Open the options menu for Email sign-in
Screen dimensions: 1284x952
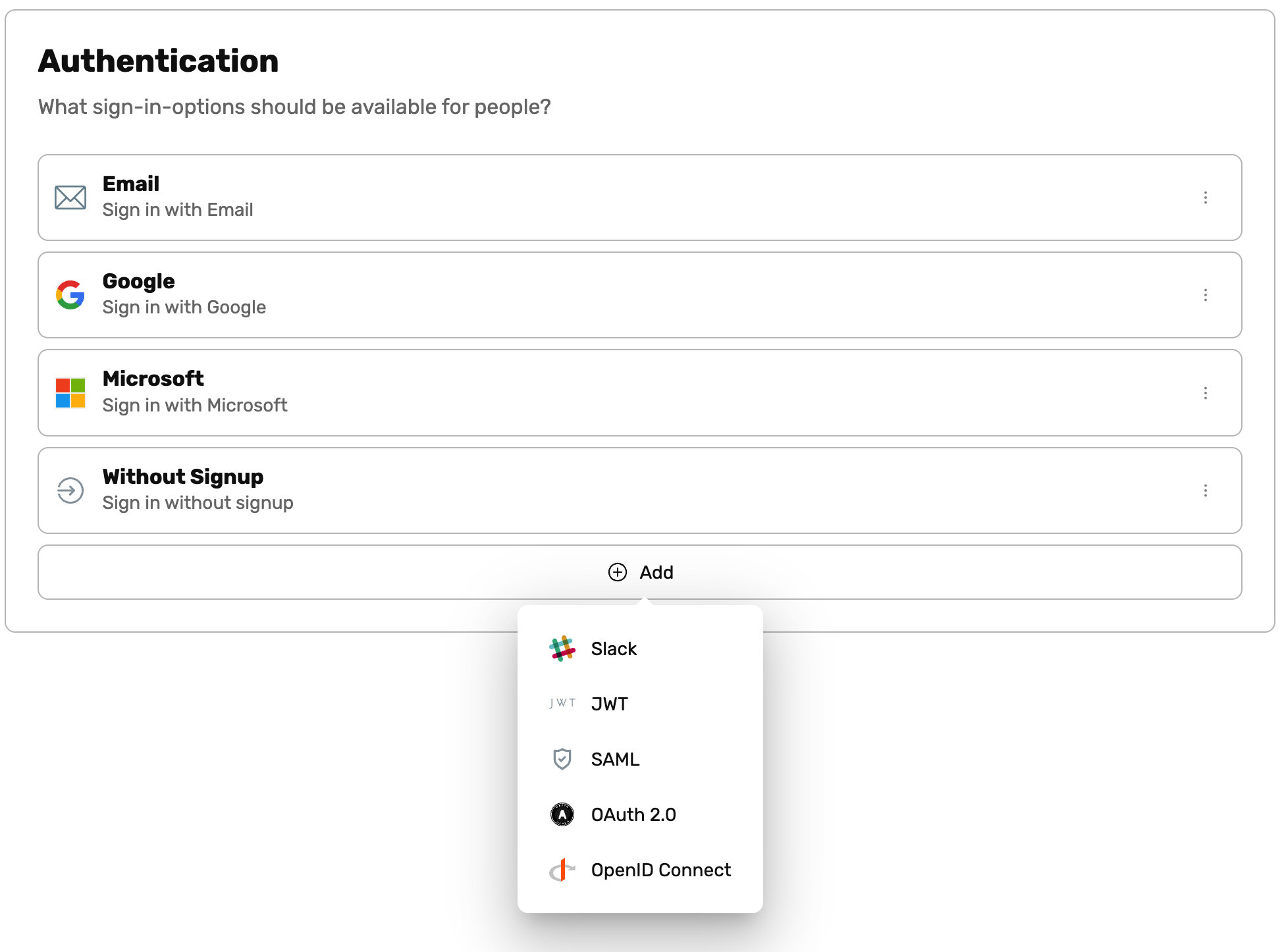click(1206, 198)
